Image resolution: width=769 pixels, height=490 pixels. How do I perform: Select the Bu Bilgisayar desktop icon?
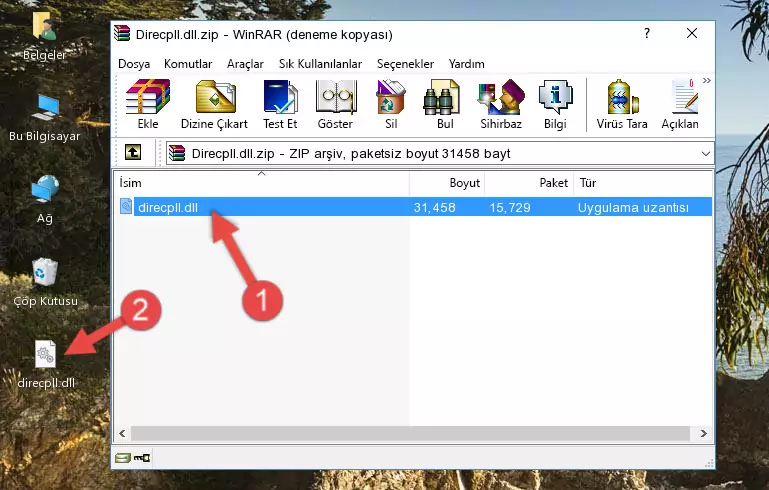[45, 118]
